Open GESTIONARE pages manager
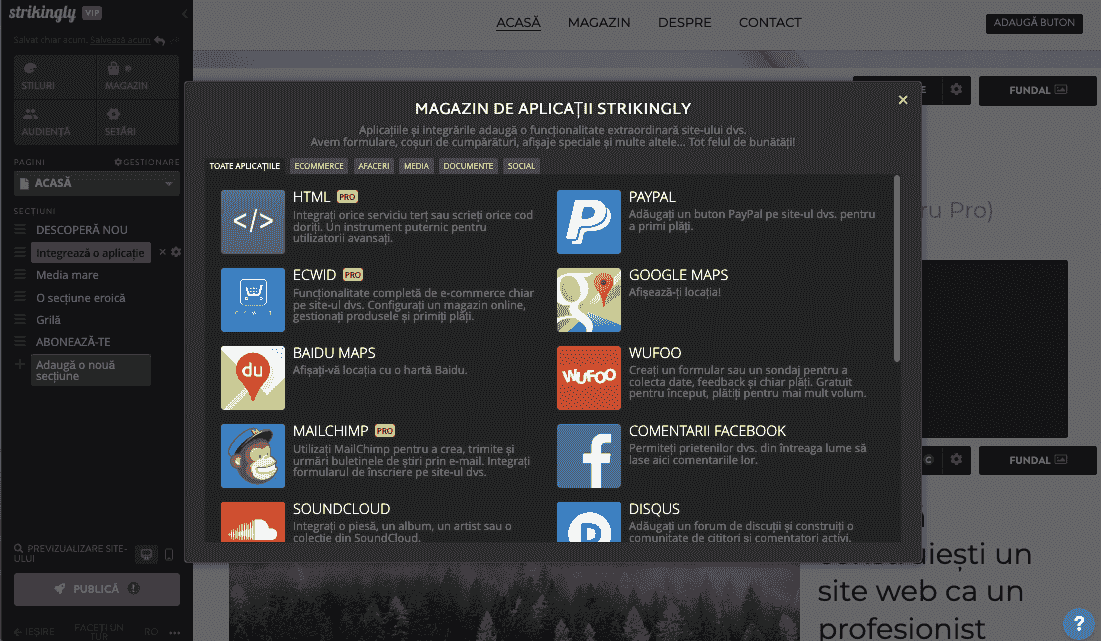Screen dimensions: 1101x641 (x=147, y=162)
